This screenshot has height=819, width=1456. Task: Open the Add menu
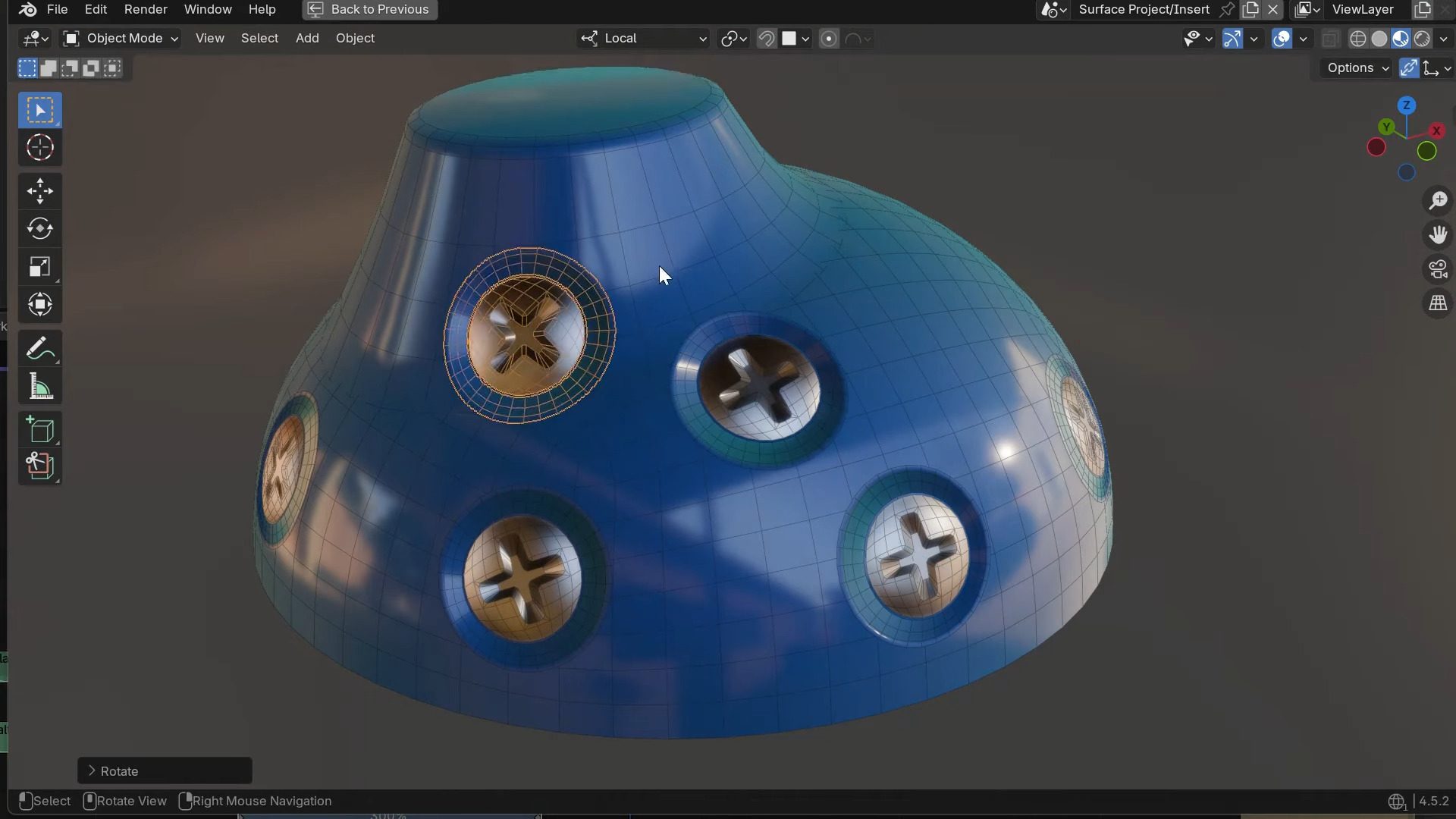coord(306,38)
